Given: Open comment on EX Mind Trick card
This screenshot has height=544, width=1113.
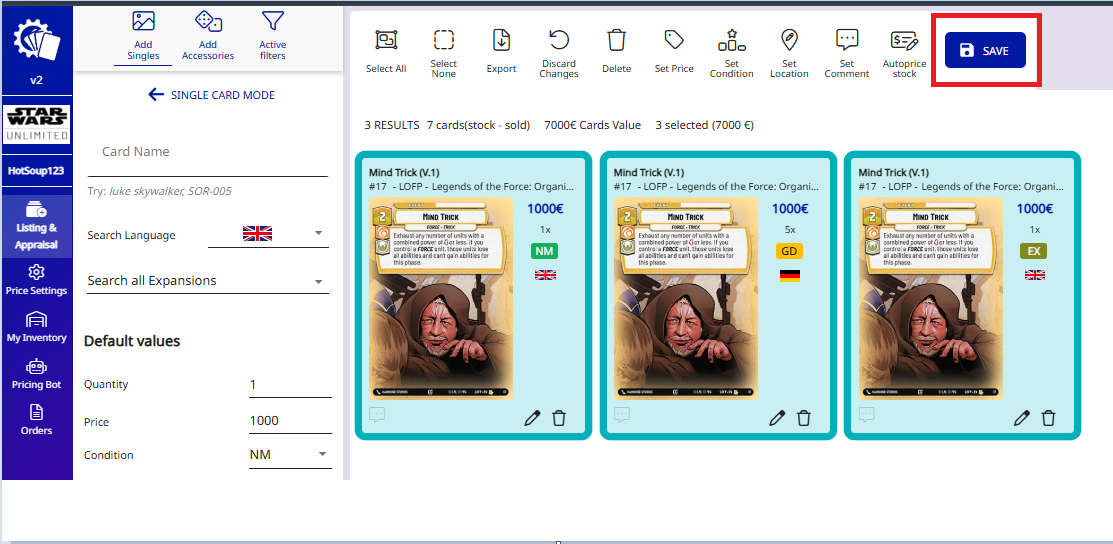Looking at the screenshot, I should click(x=867, y=415).
